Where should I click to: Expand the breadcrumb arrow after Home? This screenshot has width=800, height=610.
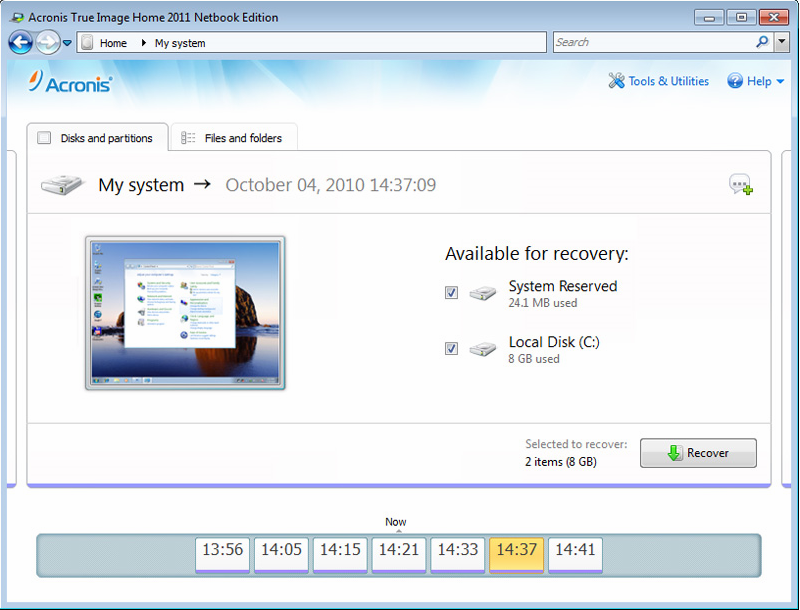coord(143,43)
